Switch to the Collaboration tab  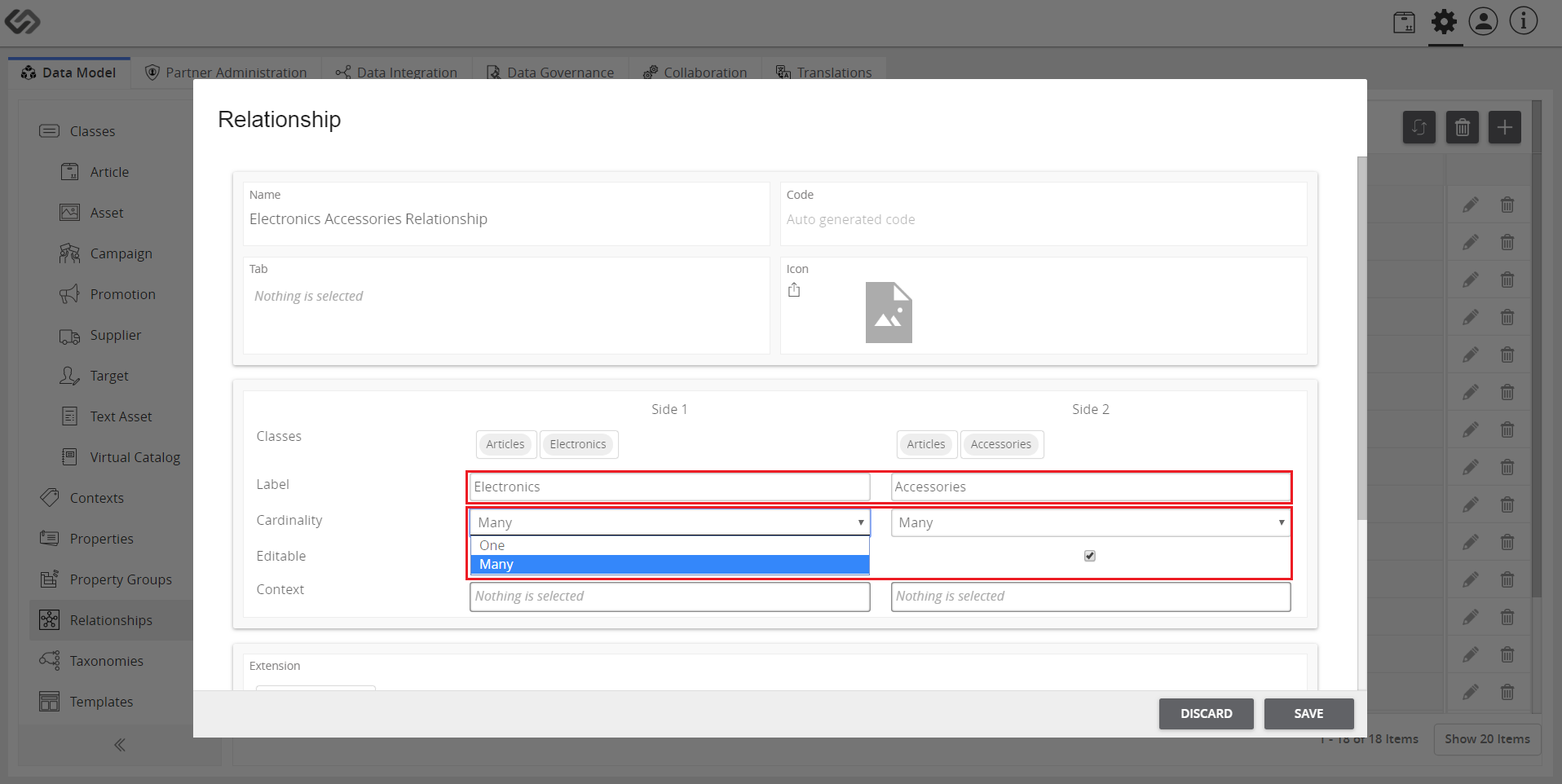[x=695, y=73]
